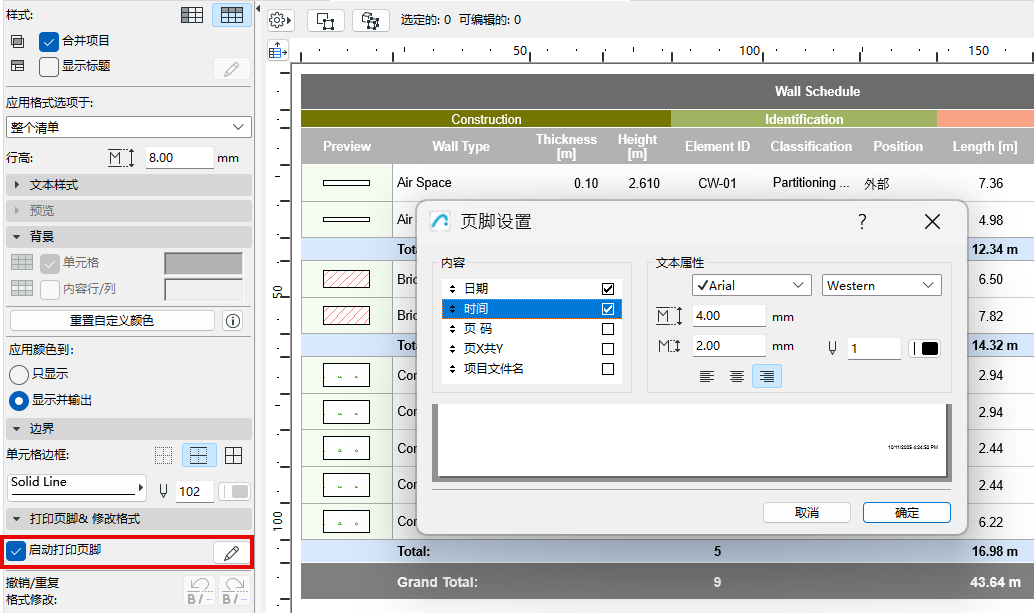
Task: Uncheck the 日期 footer content checkbox
Action: point(608,289)
